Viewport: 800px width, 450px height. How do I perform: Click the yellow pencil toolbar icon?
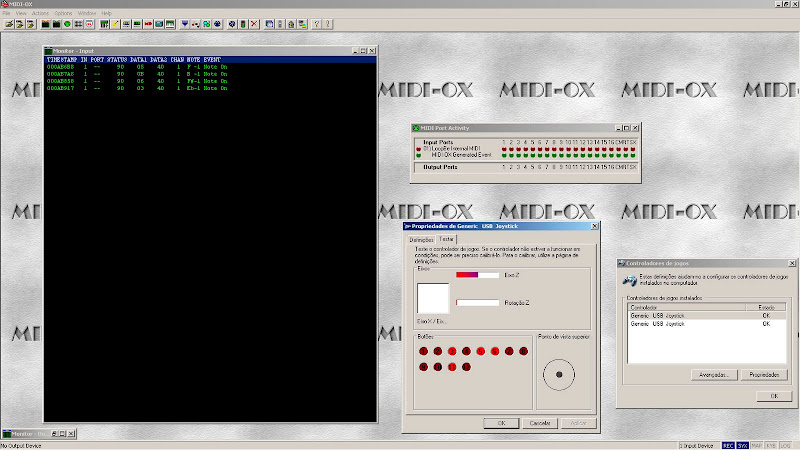point(115,24)
